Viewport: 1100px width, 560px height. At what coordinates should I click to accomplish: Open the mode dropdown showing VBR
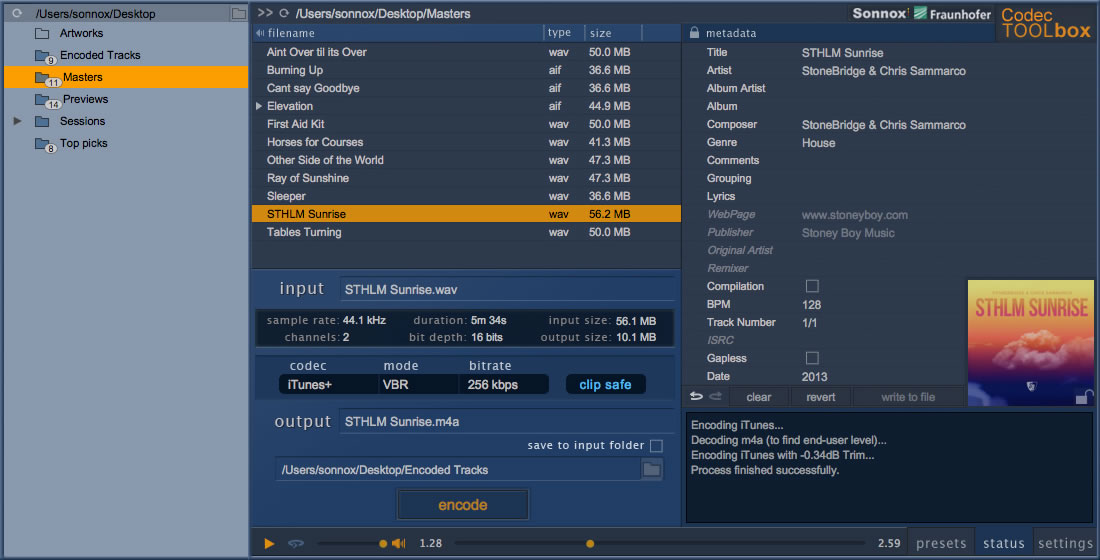pos(419,385)
